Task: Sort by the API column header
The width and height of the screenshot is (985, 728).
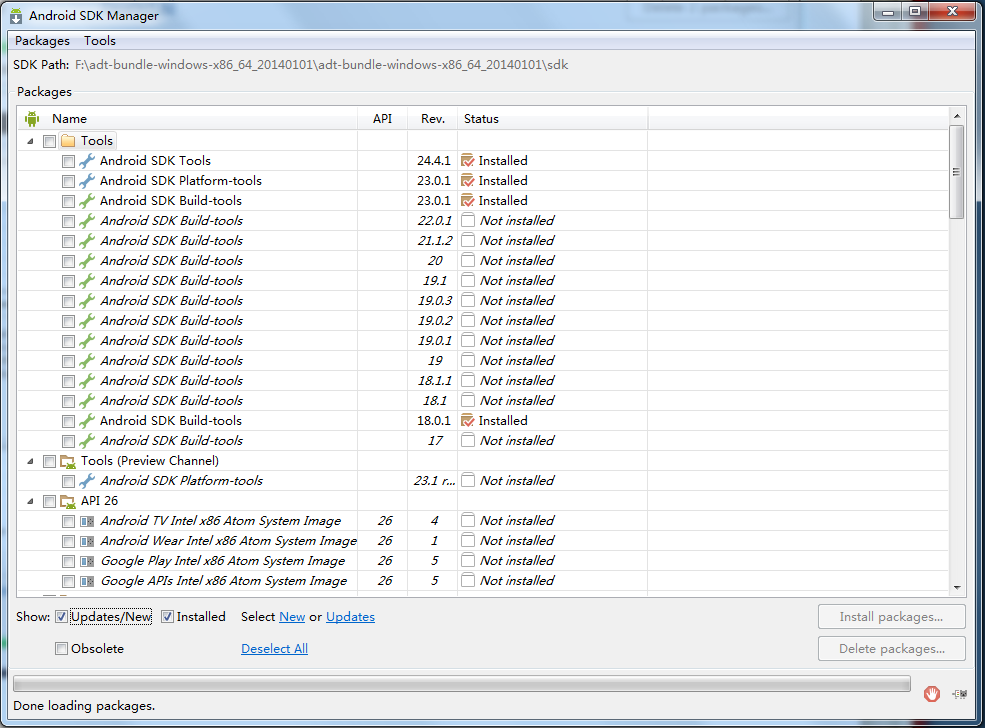Action: (x=382, y=119)
